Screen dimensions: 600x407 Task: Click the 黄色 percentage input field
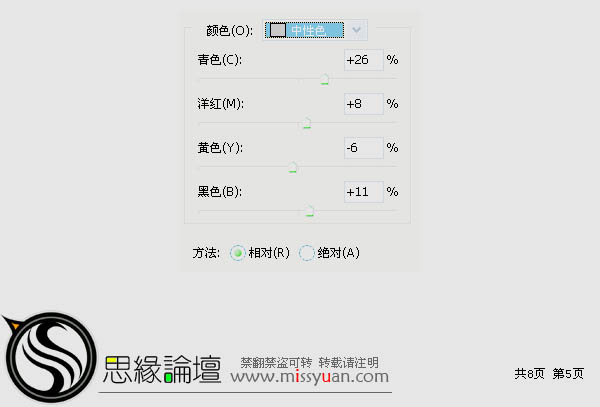[x=364, y=148]
